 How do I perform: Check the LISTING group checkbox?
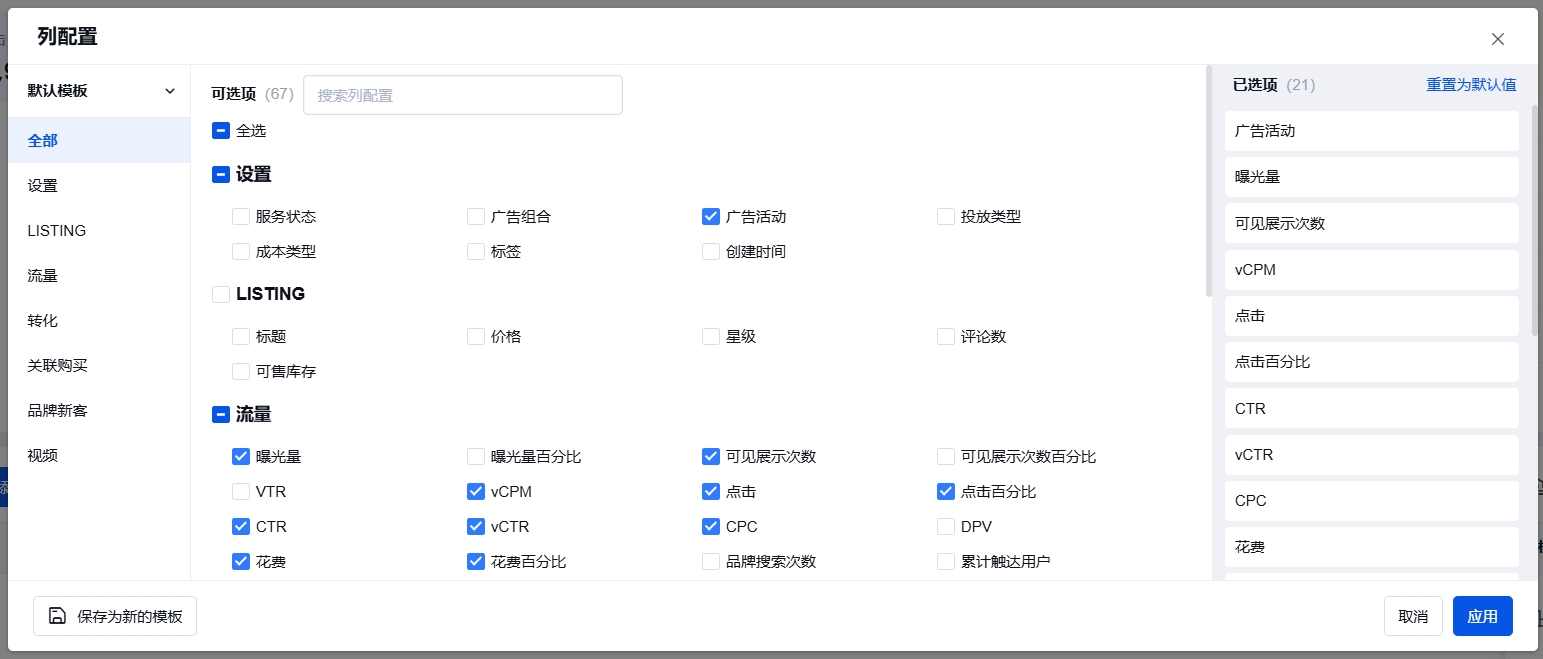pos(221,294)
